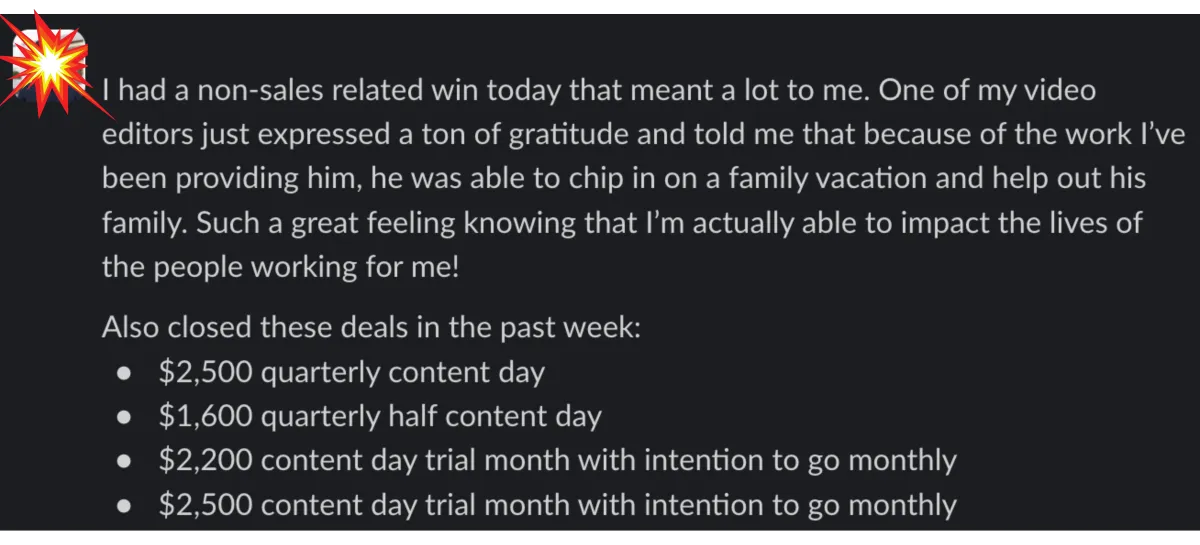Click the "$2,200 content day trial month" item
The width and height of the screenshot is (1200, 545).
(557, 461)
